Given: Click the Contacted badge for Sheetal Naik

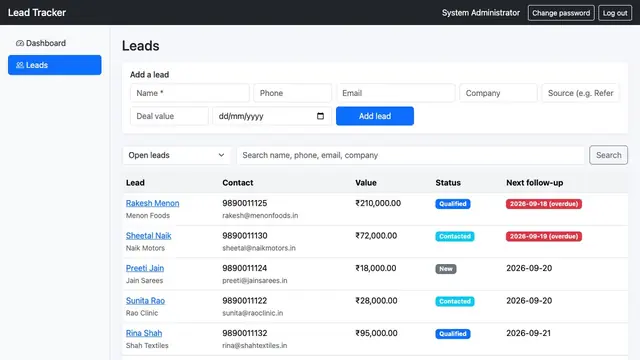Looking at the screenshot, I should click(x=455, y=236).
